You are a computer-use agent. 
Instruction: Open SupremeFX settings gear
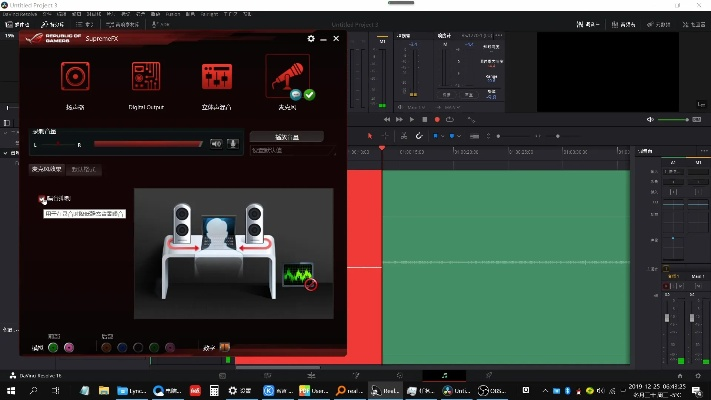(311, 39)
